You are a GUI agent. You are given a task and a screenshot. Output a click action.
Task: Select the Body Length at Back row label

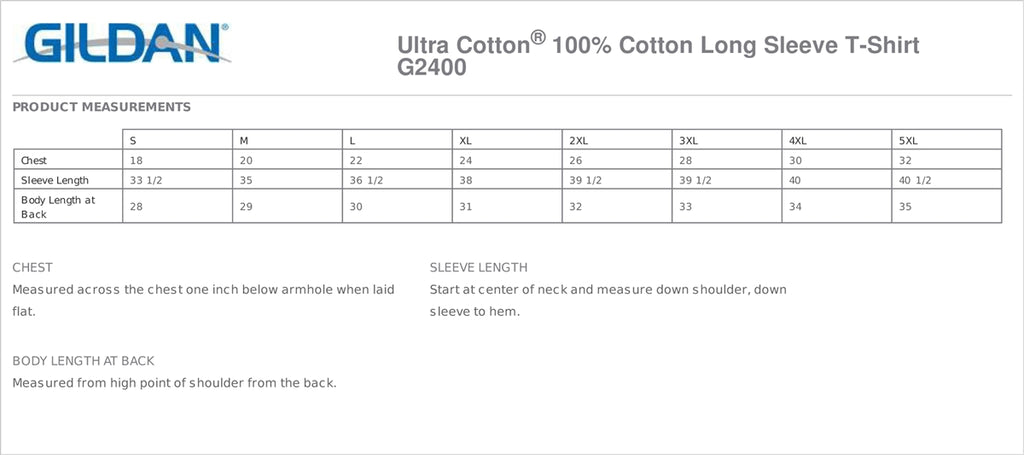(58, 206)
